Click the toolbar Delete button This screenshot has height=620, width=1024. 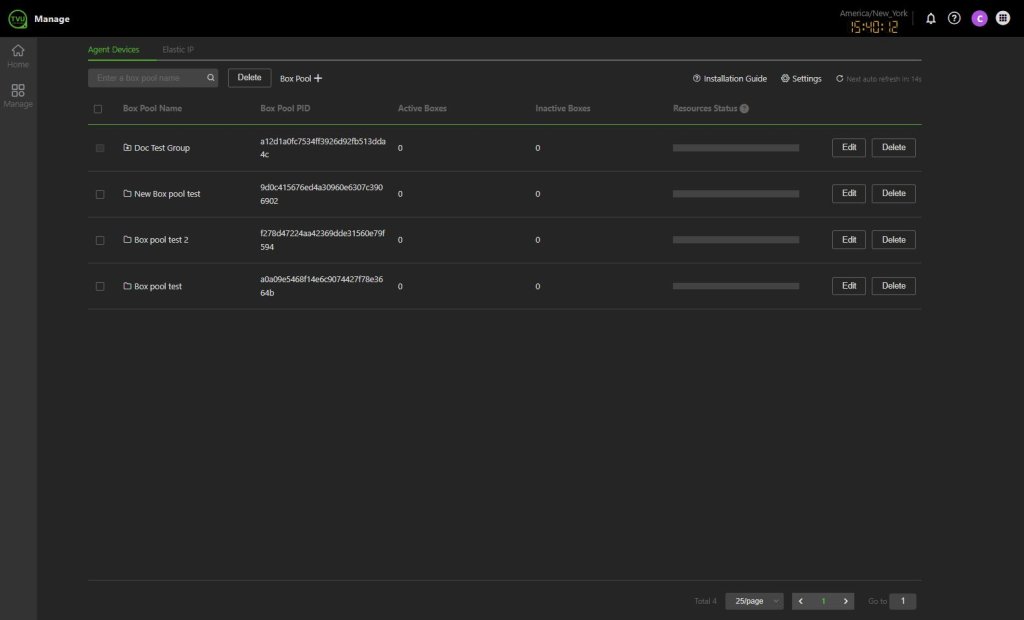(x=249, y=78)
